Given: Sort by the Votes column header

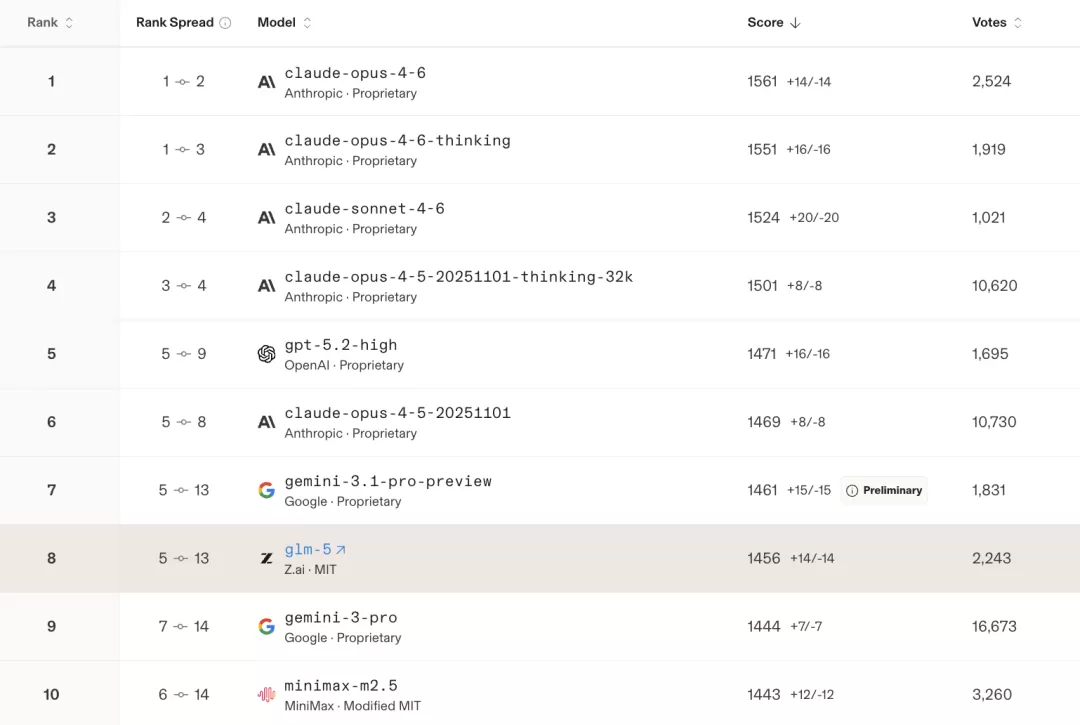Looking at the screenshot, I should (997, 23).
